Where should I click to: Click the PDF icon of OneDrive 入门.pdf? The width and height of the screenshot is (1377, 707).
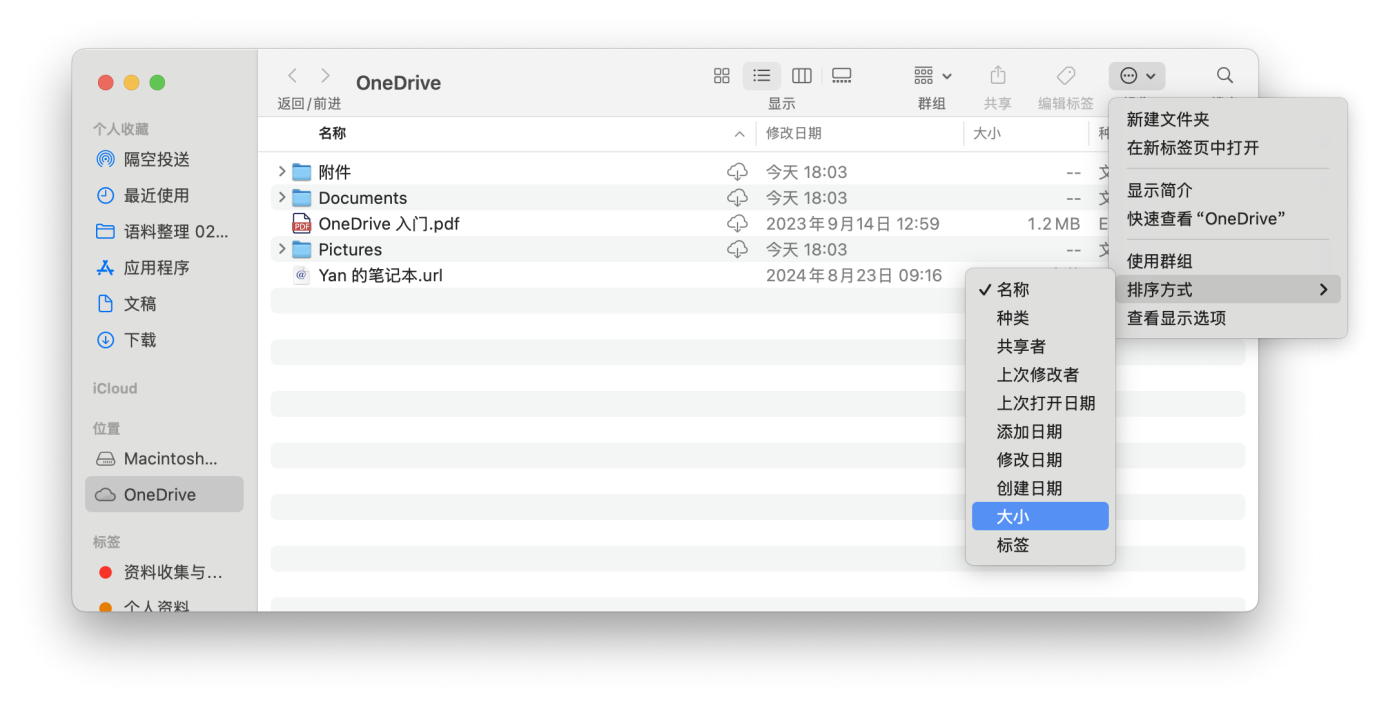click(x=302, y=224)
